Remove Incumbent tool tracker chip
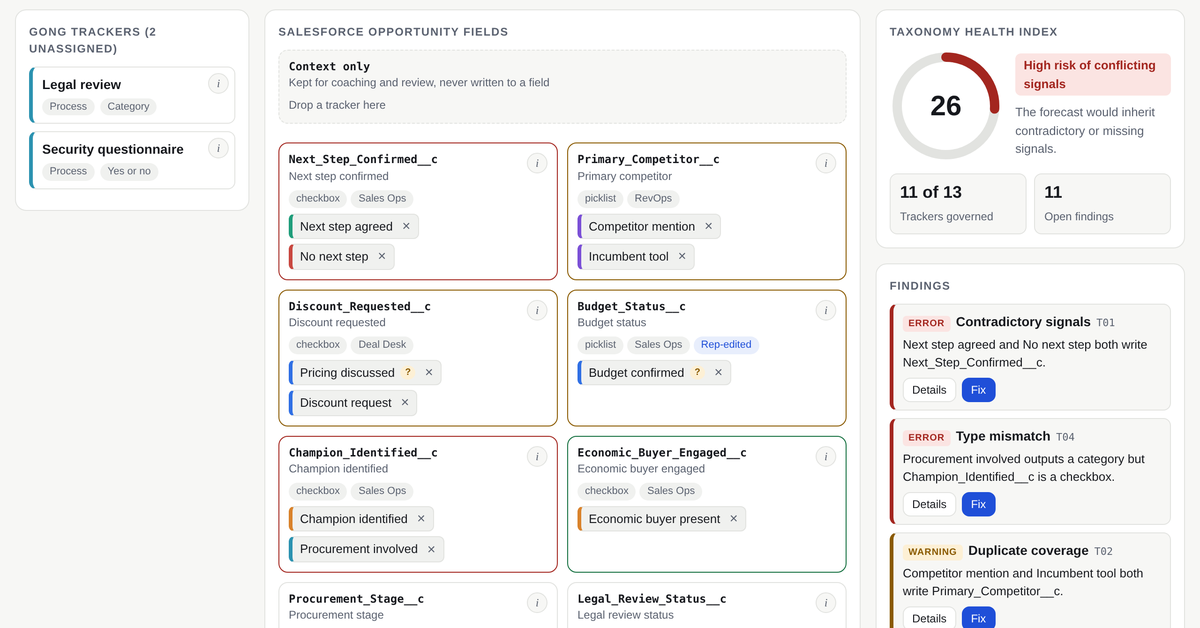The image size is (1200, 628). pyautogui.click(x=682, y=256)
